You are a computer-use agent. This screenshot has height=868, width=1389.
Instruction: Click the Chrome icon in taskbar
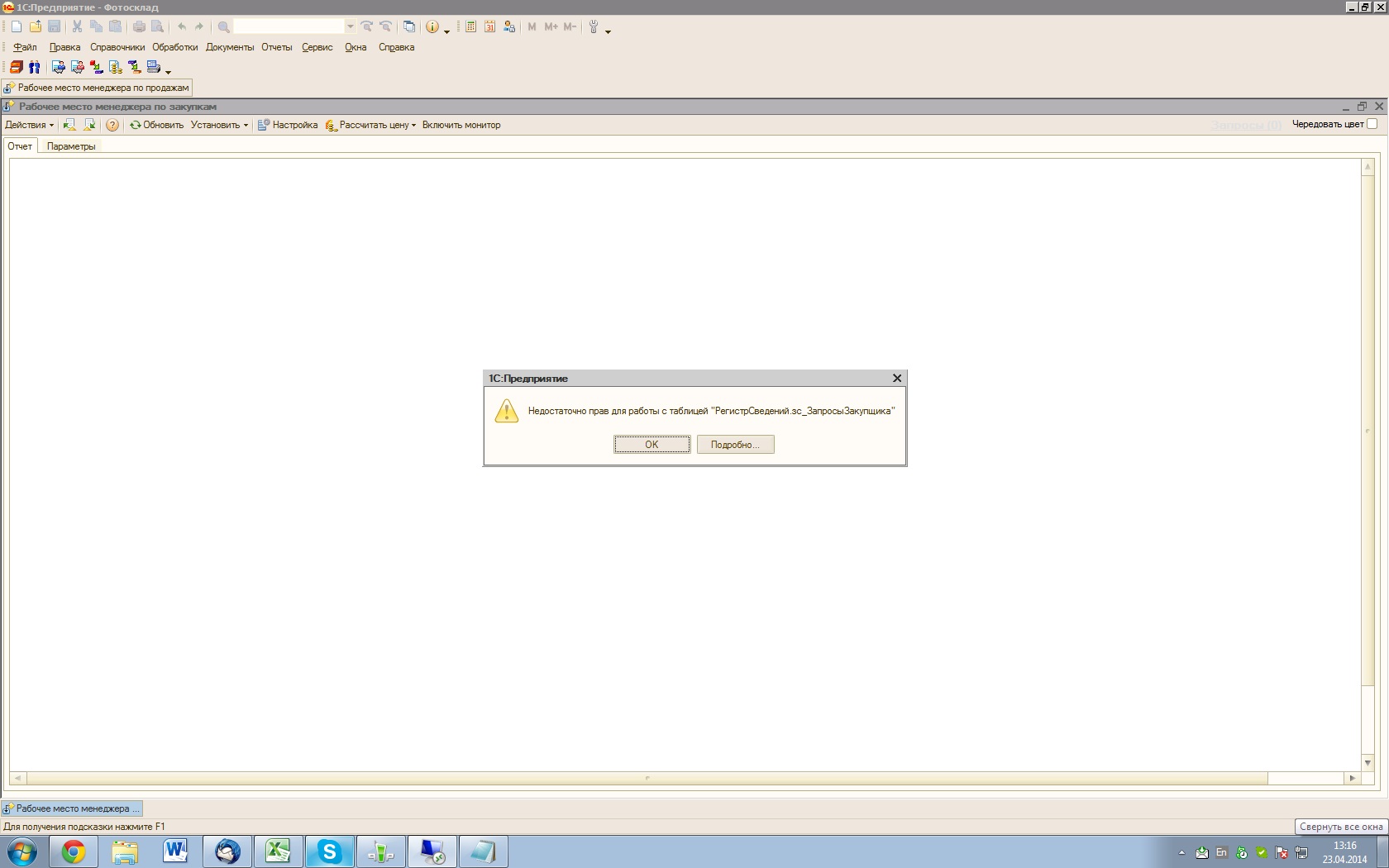(x=74, y=851)
